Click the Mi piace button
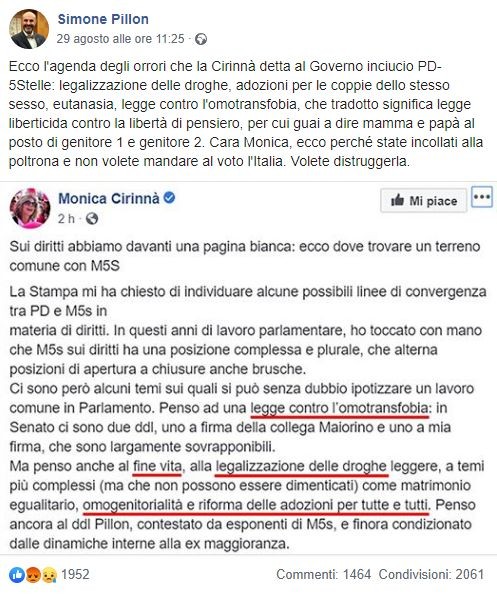 [x=424, y=200]
